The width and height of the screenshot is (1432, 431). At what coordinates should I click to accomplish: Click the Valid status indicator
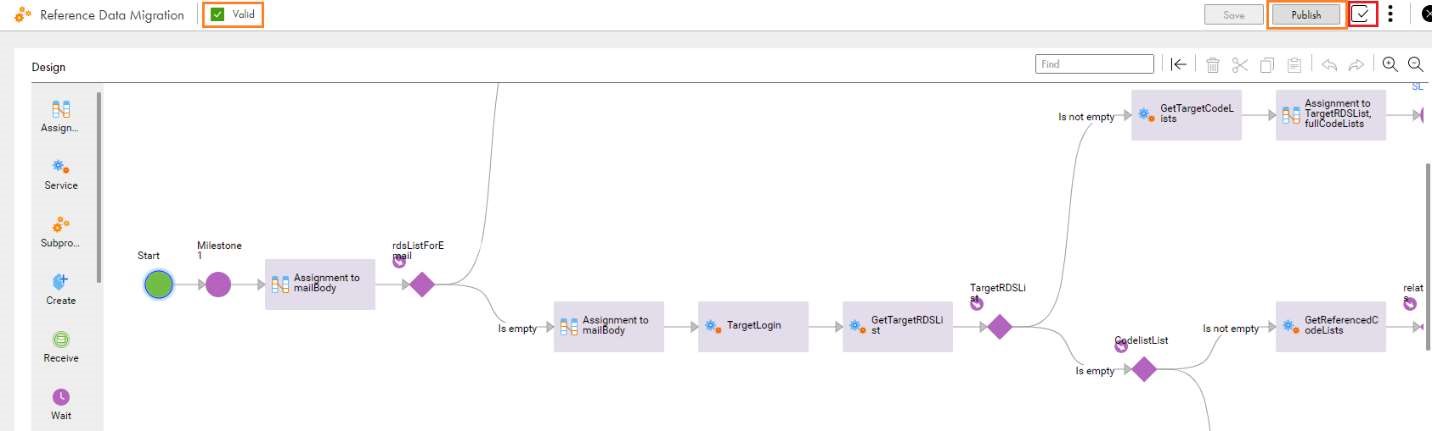(233, 14)
